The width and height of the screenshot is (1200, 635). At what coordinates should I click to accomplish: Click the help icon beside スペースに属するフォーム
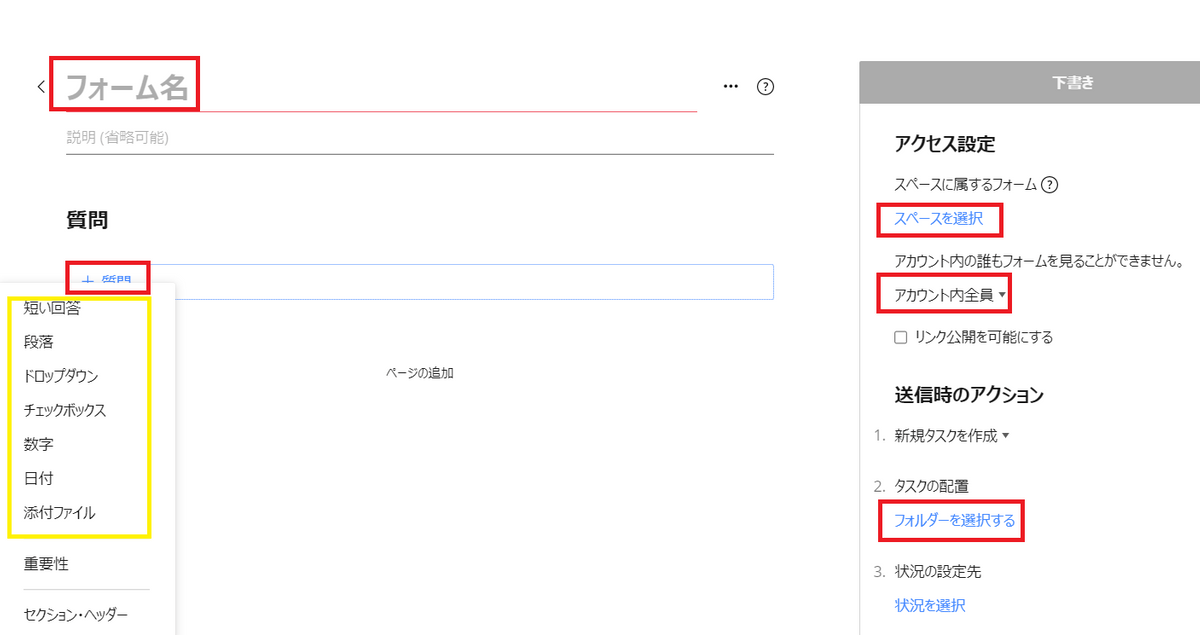1049,185
